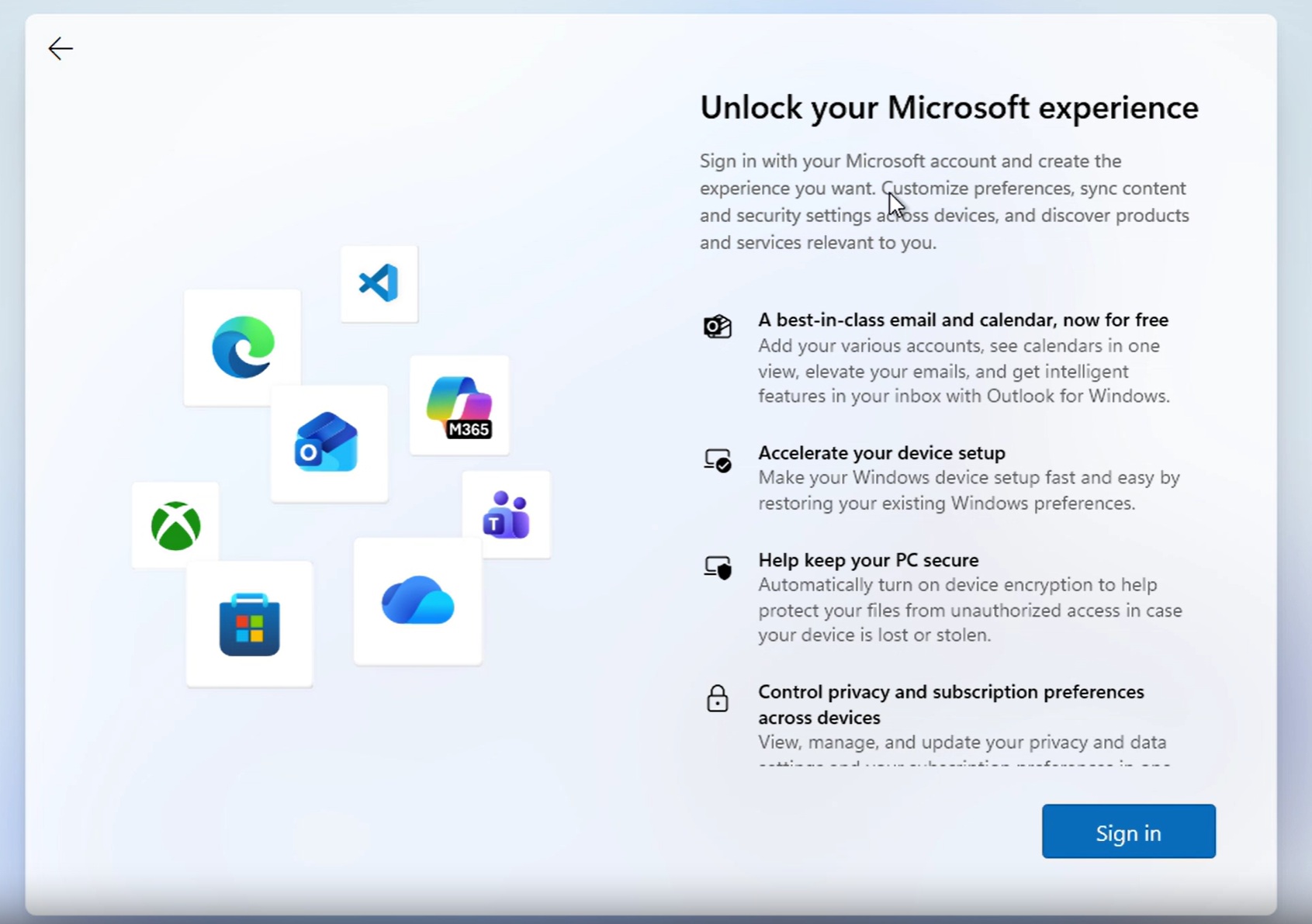This screenshot has width=1312, height=924.
Task: Click 'Help keep your PC secure' heading
Action: click(x=868, y=559)
